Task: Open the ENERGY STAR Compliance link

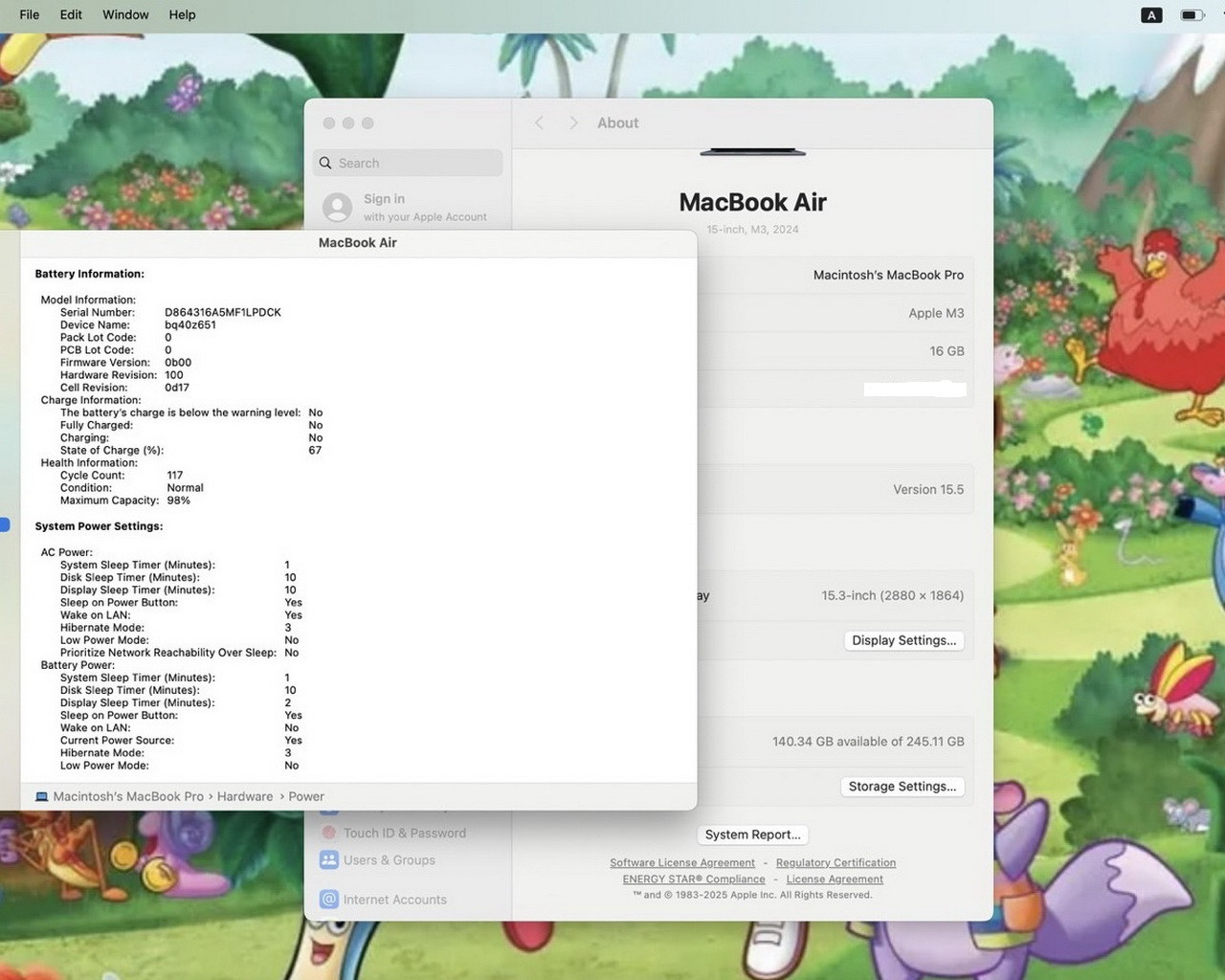Action: tap(694, 879)
